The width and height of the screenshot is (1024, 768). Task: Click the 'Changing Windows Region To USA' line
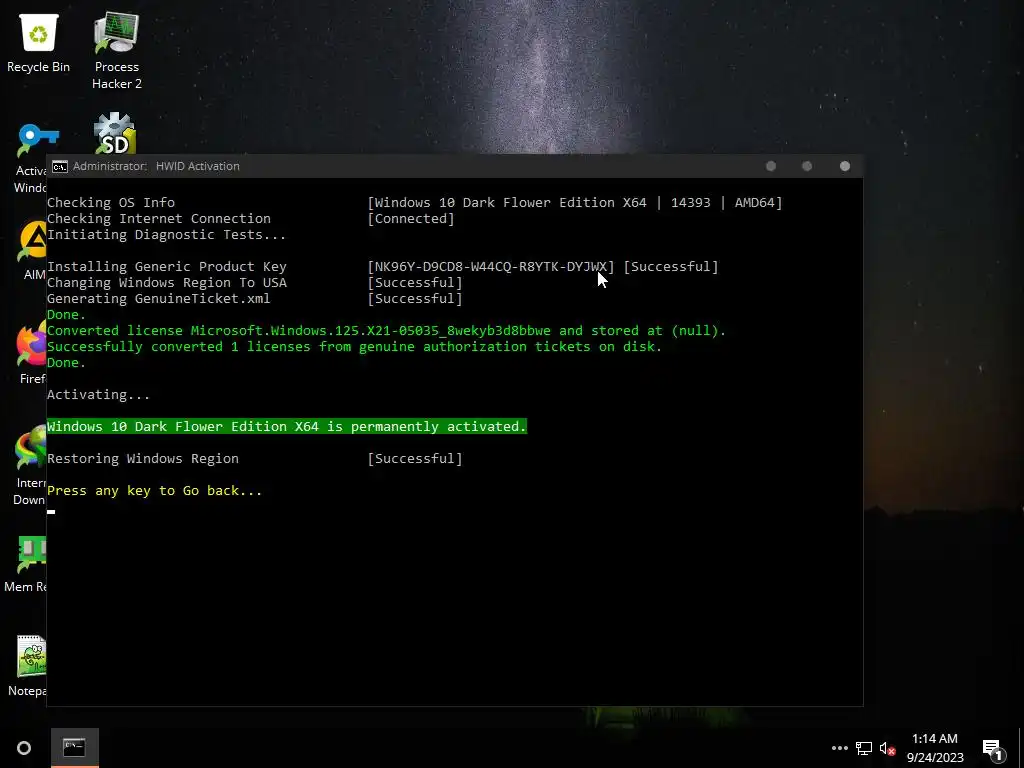[x=167, y=283]
